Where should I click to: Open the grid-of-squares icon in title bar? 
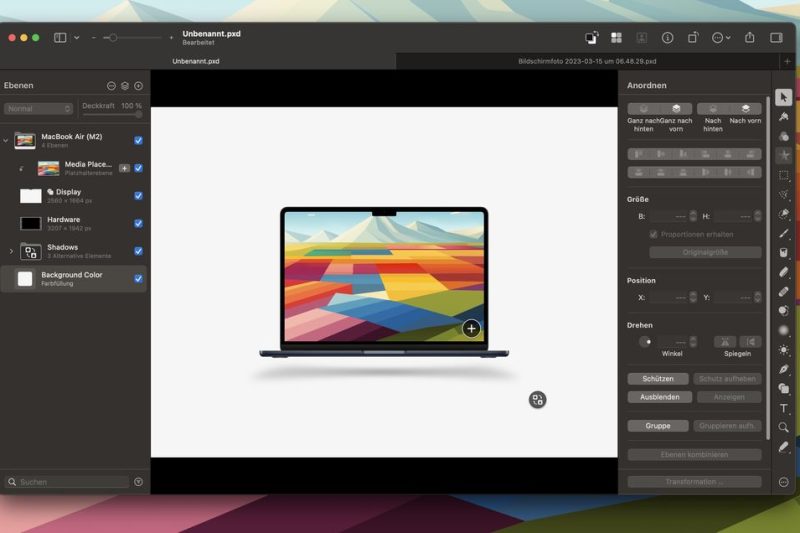[x=616, y=38]
